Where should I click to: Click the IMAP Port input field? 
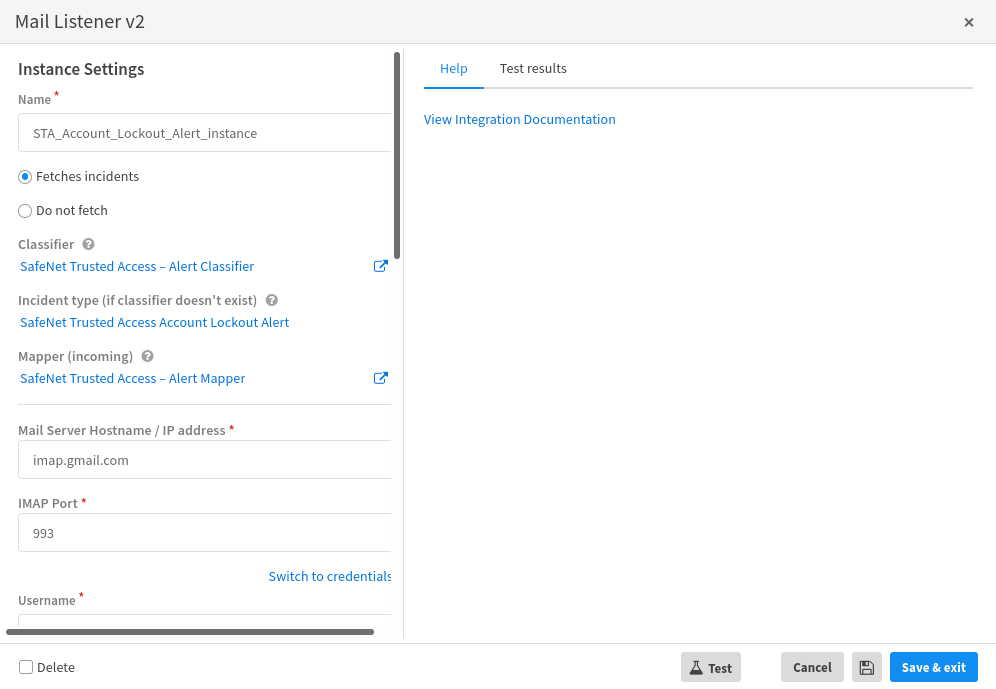205,534
